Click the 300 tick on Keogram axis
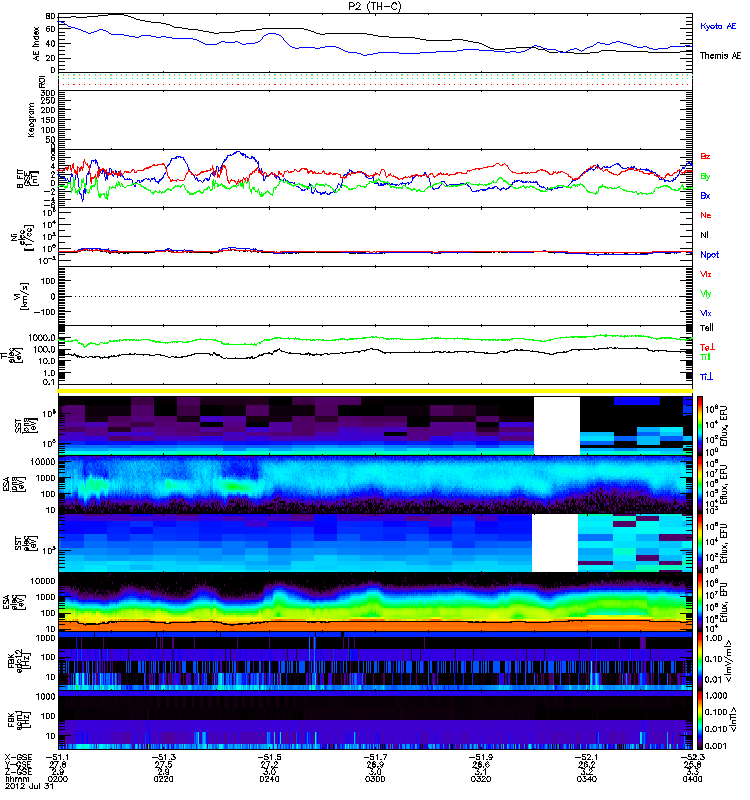Image resolution: width=750 pixels, height=800 pixels. tap(48, 93)
